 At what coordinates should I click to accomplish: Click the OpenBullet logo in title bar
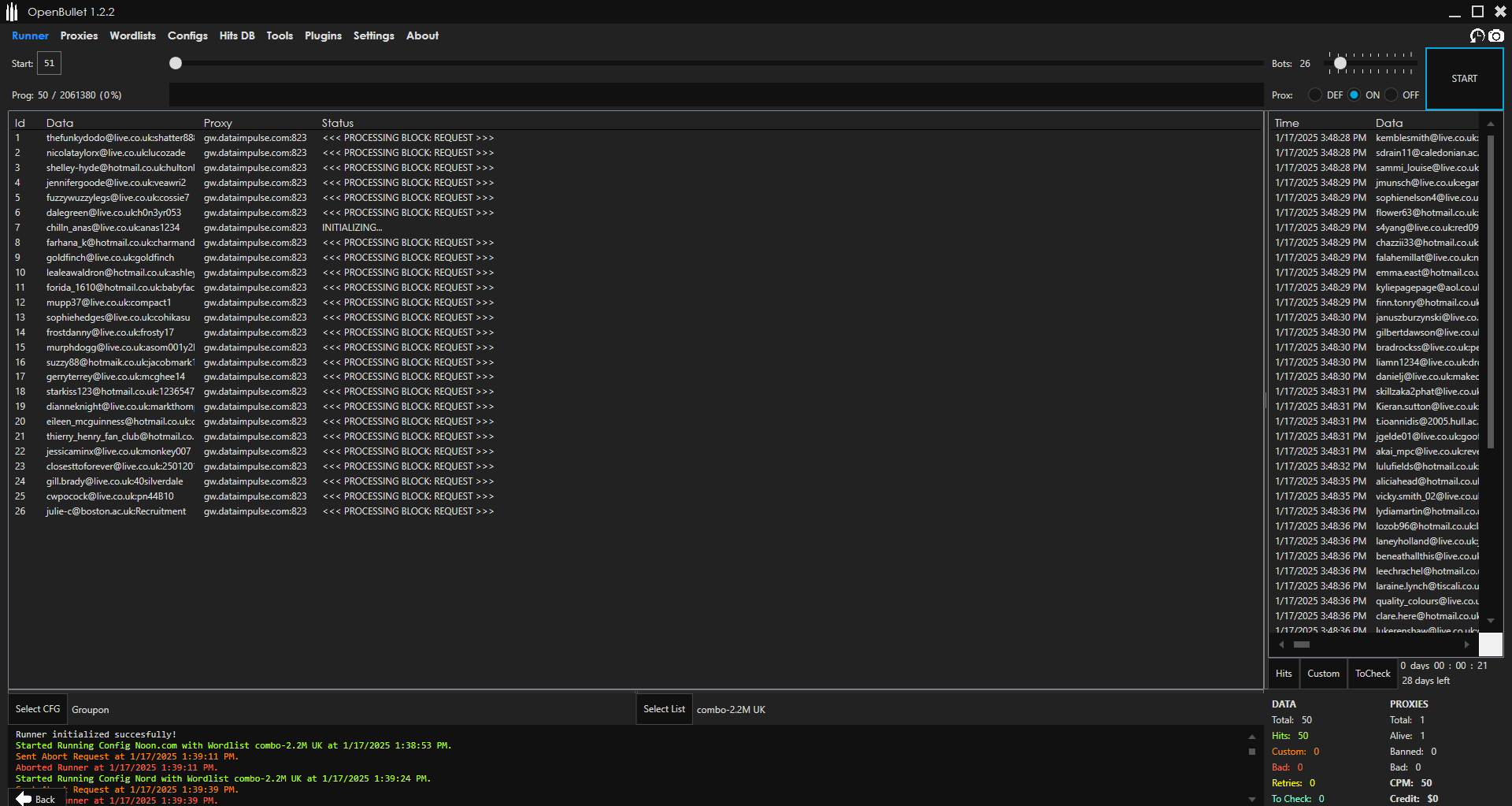point(12,12)
